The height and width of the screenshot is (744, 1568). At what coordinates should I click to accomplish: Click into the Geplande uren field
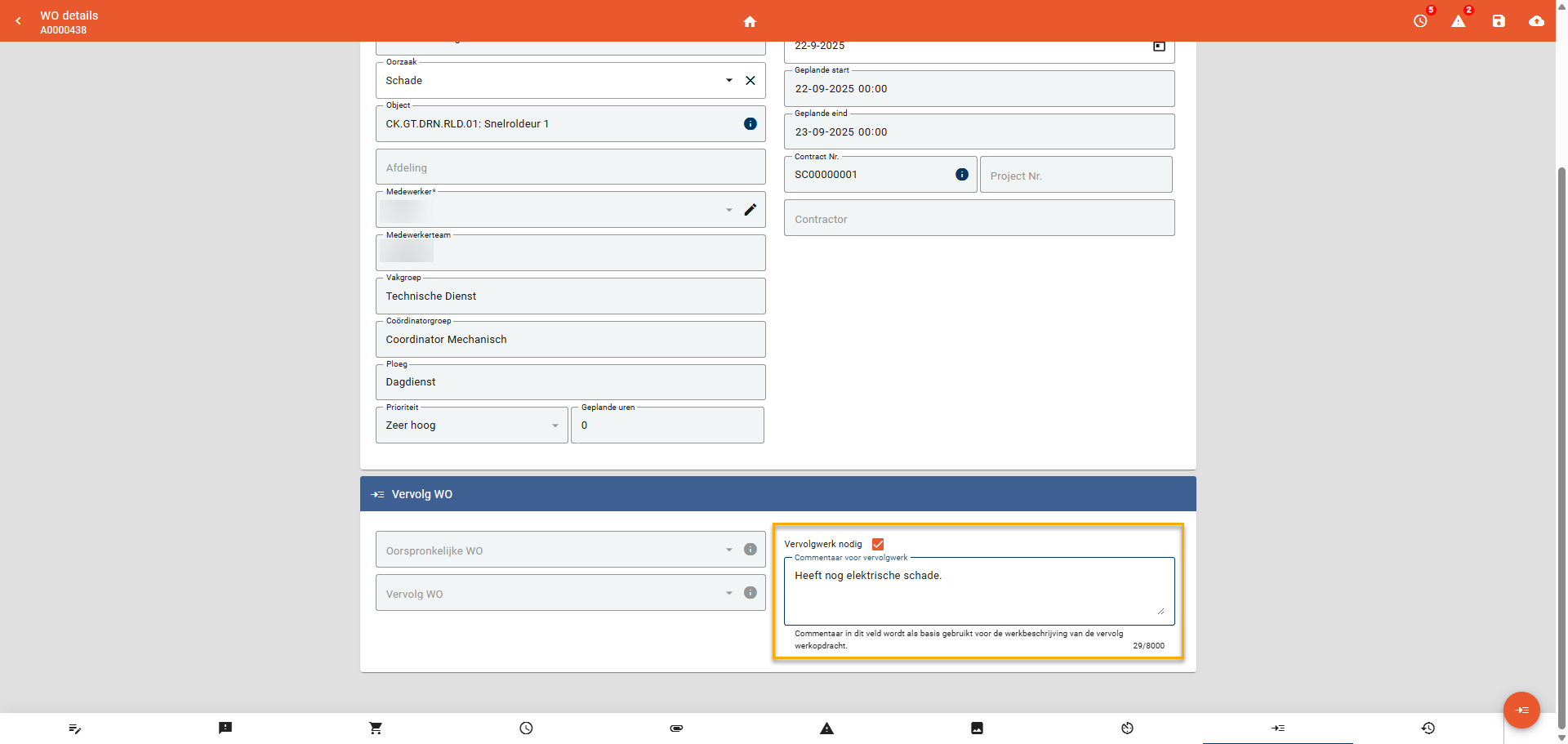(667, 425)
